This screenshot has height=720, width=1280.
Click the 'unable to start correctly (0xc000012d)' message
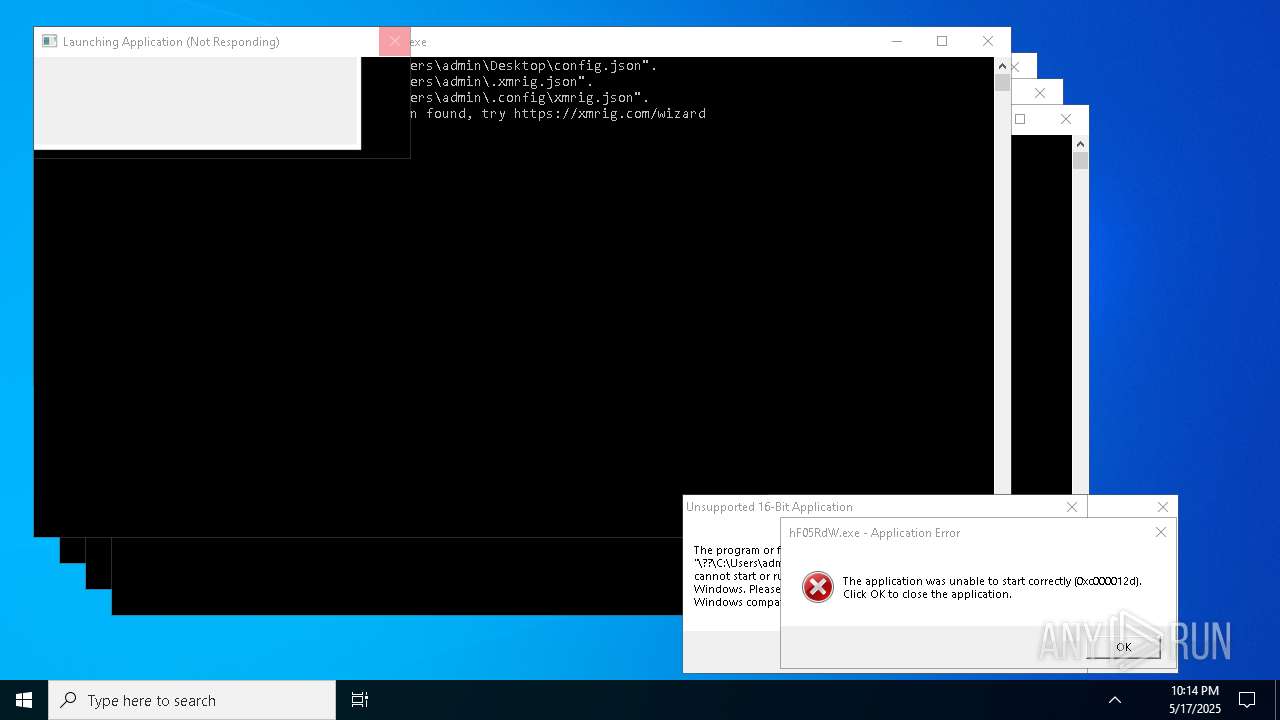pyautogui.click(x=992, y=581)
